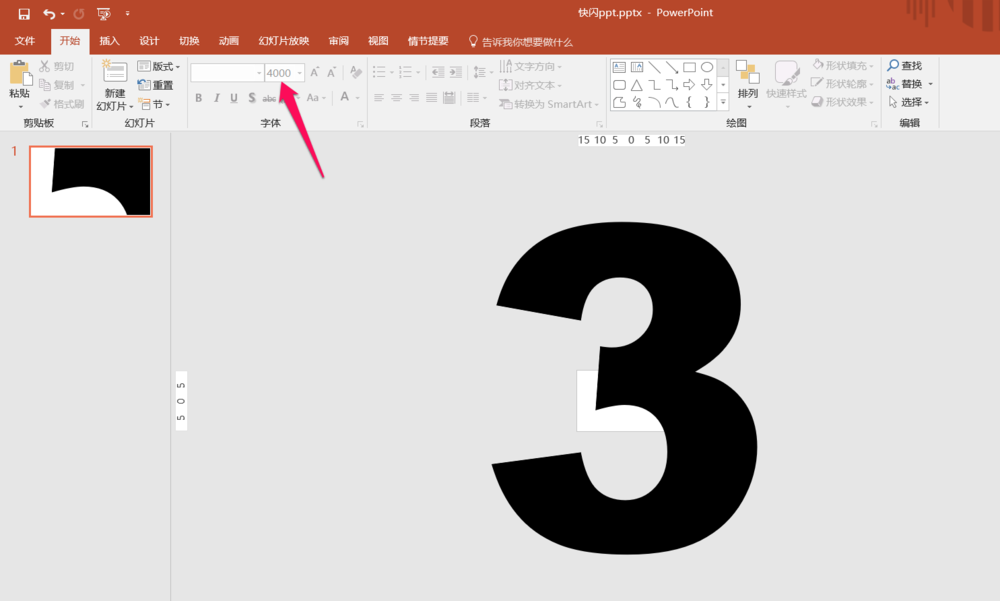The image size is (1000, 601).
Task: Open the font size dropdown arrow
Action: point(299,73)
